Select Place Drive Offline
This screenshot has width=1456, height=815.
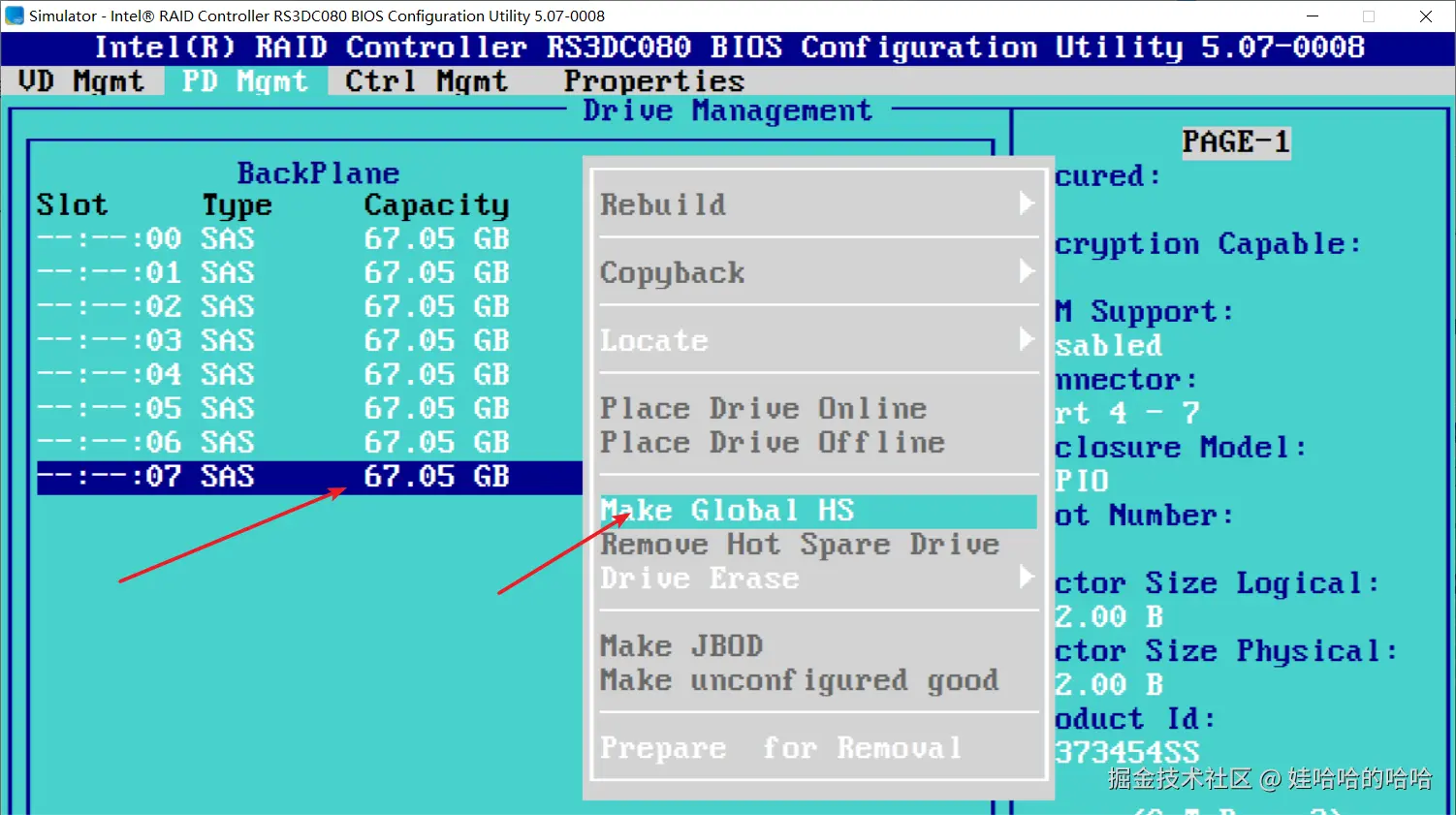[x=773, y=442]
